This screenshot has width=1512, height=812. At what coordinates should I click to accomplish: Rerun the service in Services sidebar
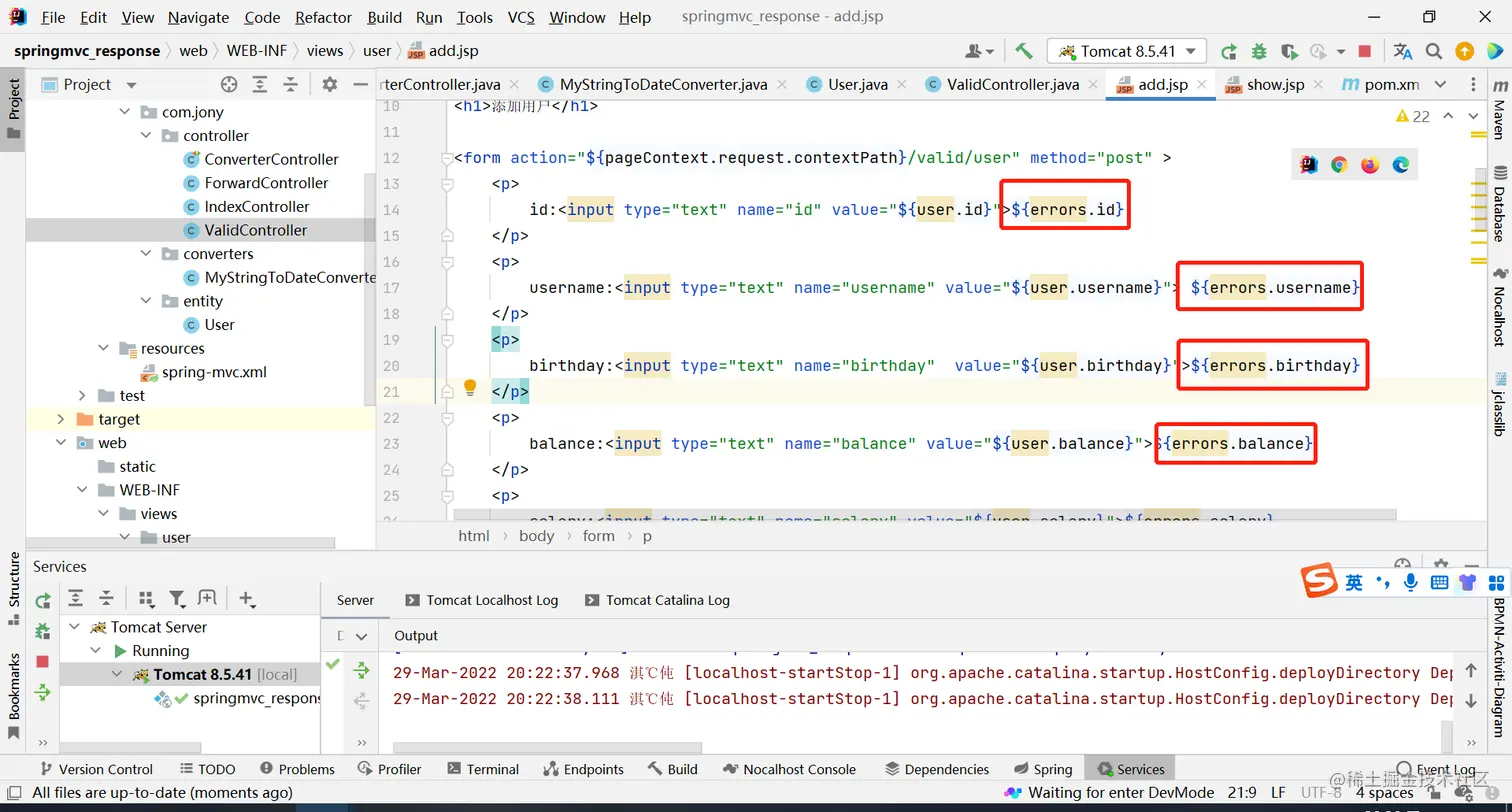tap(43, 601)
